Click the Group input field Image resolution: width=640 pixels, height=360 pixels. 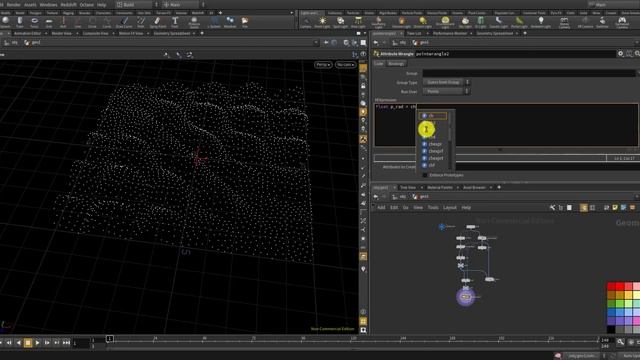pyautogui.click(x=529, y=73)
